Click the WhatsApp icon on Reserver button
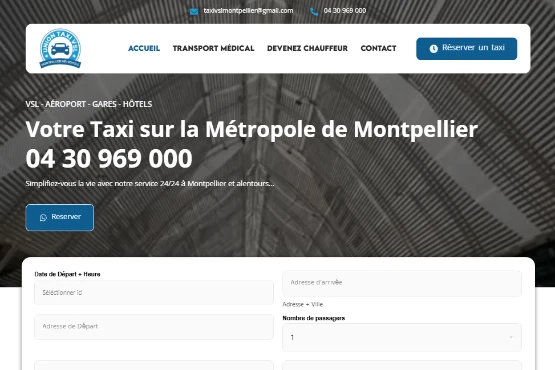 coord(43,217)
